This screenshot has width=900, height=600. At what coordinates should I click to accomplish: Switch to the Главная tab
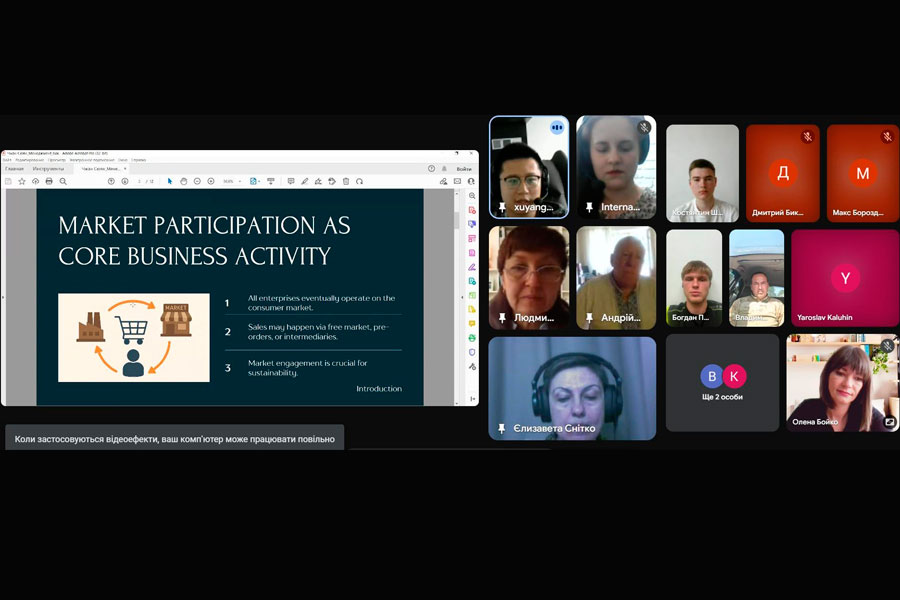tap(14, 169)
